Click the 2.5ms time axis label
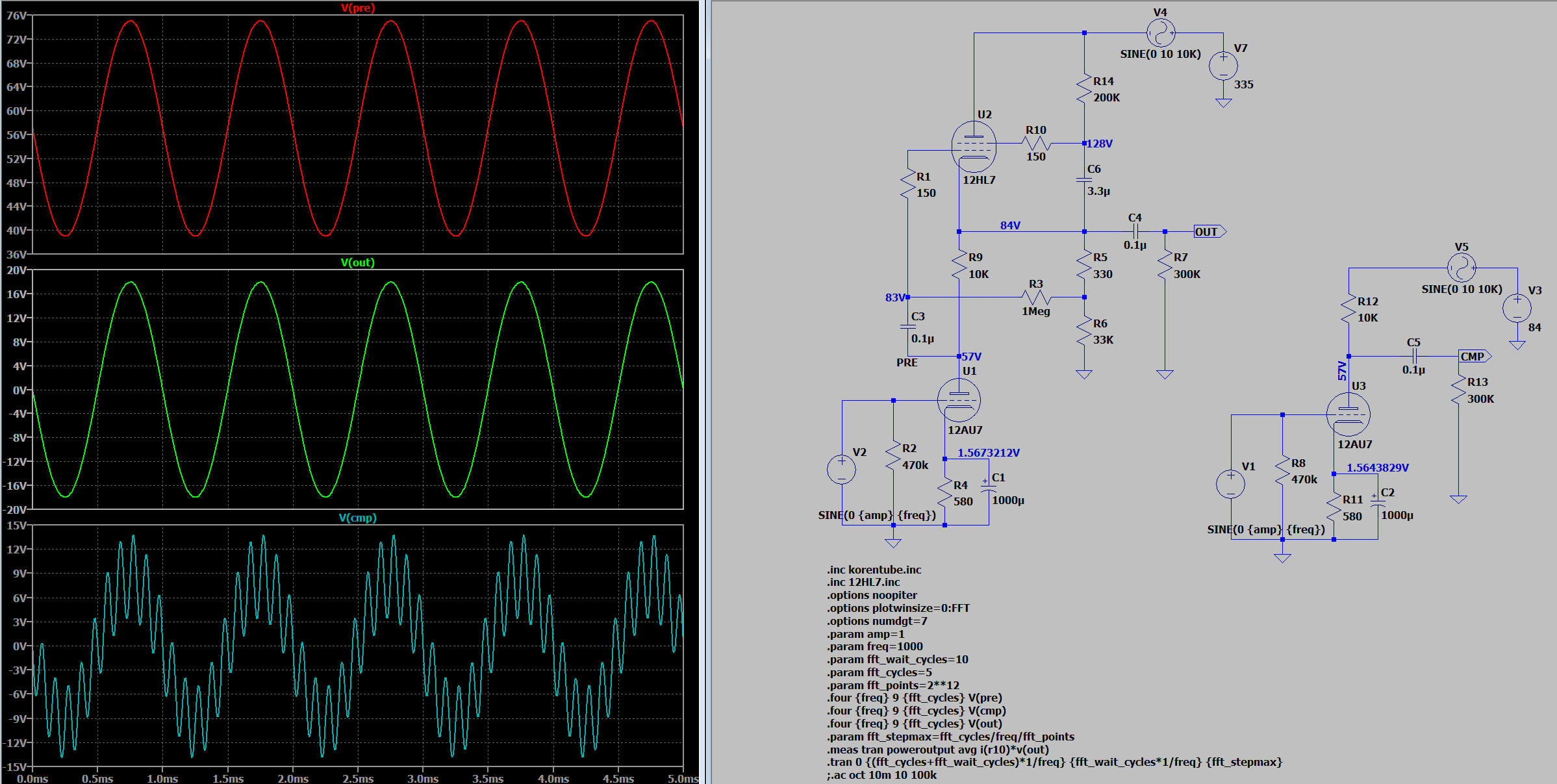 [358, 778]
